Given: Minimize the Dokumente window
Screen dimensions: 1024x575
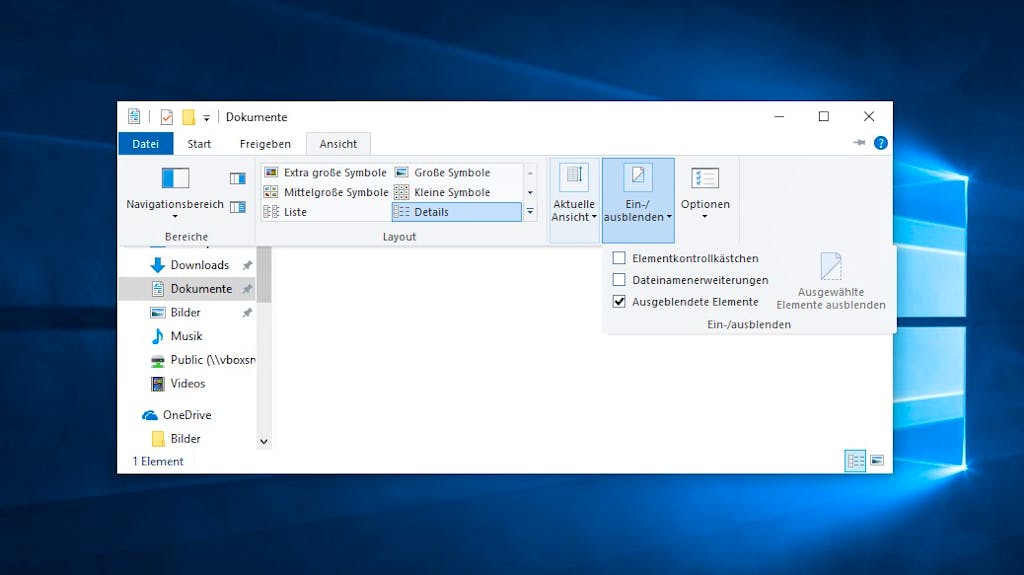Looking at the screenshot, I should coord(779,116).
